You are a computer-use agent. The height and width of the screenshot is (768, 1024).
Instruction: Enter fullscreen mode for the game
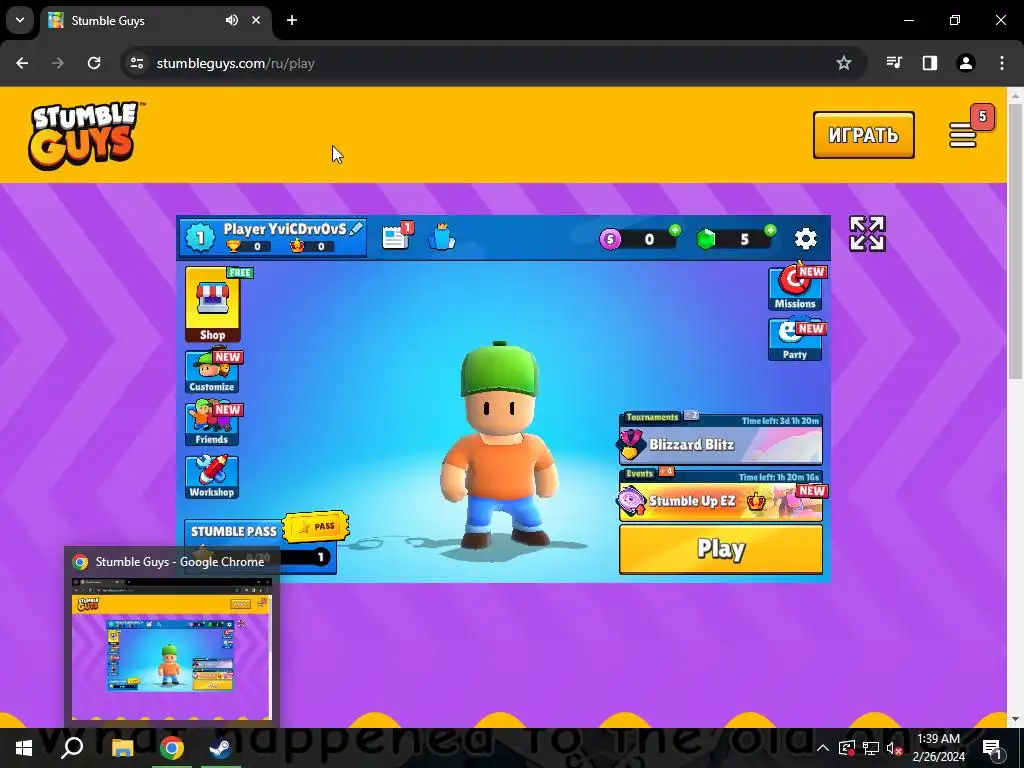point(867,234)
